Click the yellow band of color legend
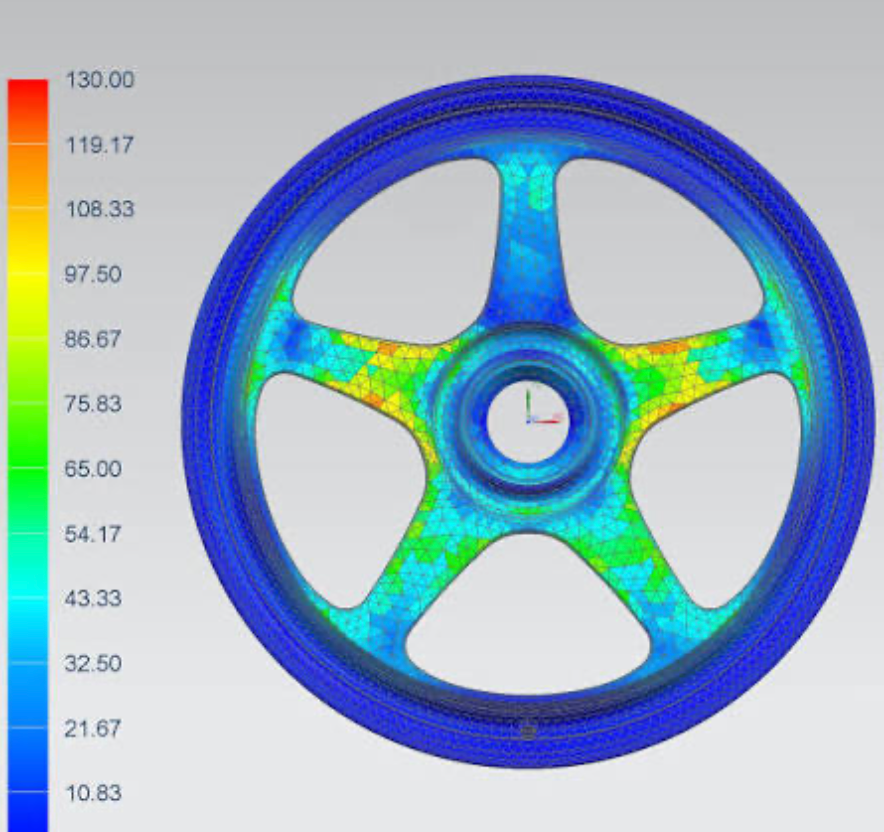 (28, 276)
